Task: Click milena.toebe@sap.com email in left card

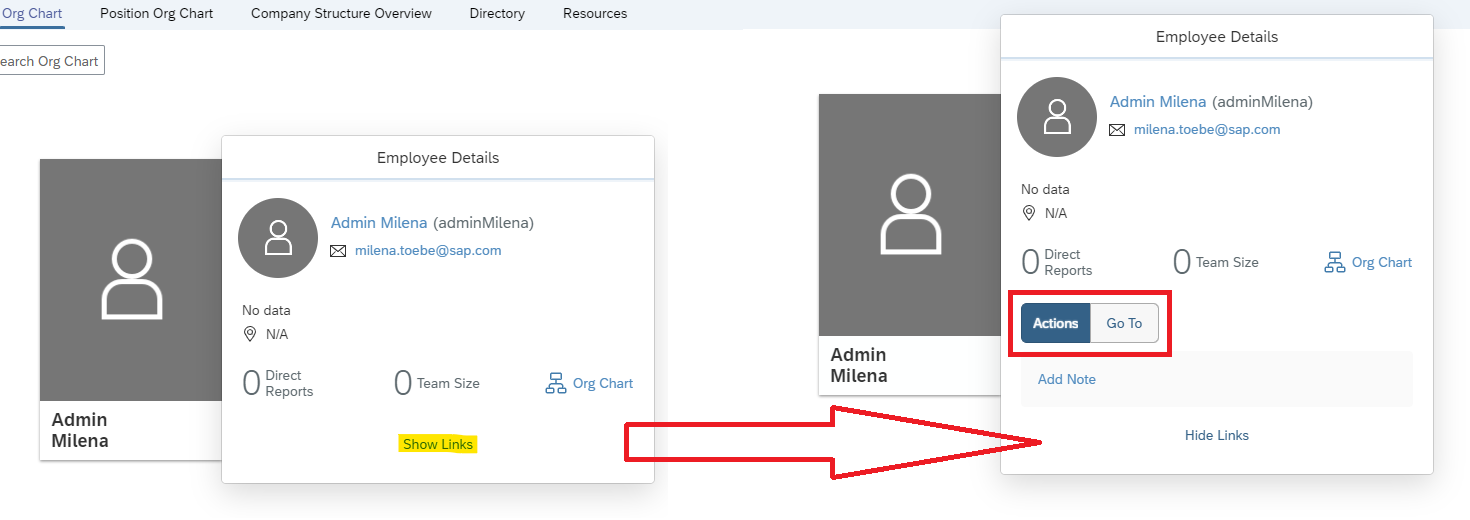Action: pyautogui.click(x=428, y=251)
